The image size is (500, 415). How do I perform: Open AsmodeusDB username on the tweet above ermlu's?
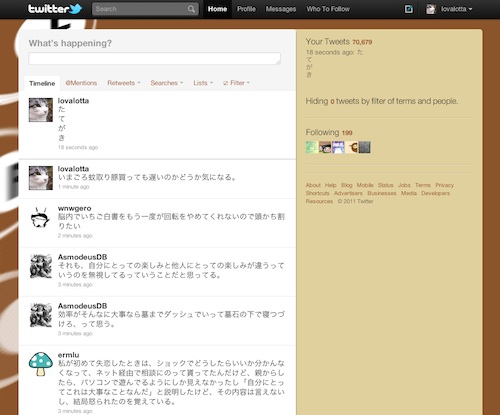coord(82,306)
